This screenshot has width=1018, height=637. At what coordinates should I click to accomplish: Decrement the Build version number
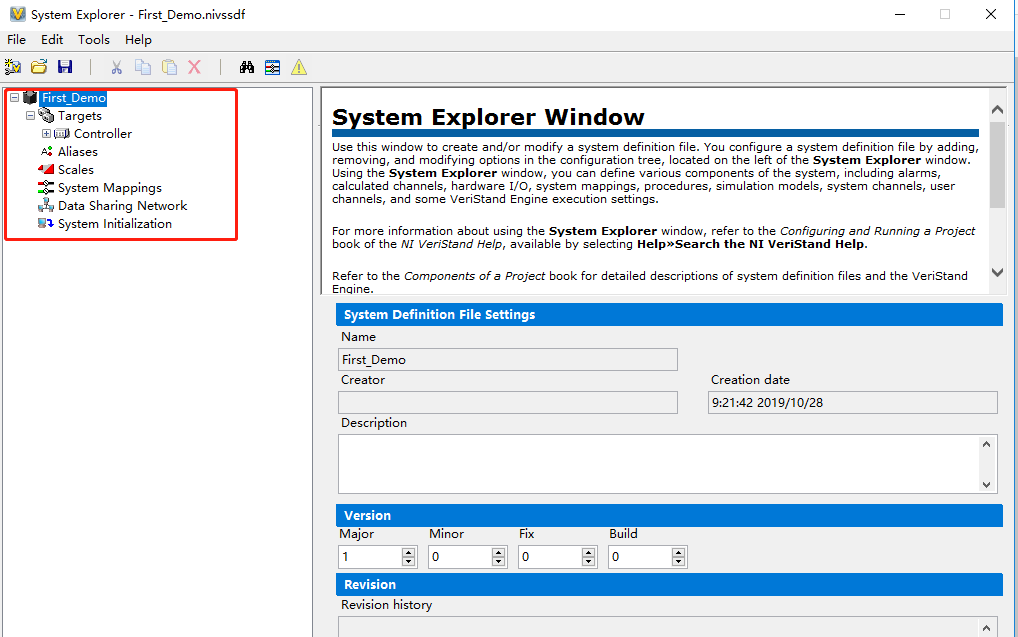click(678, 562)
